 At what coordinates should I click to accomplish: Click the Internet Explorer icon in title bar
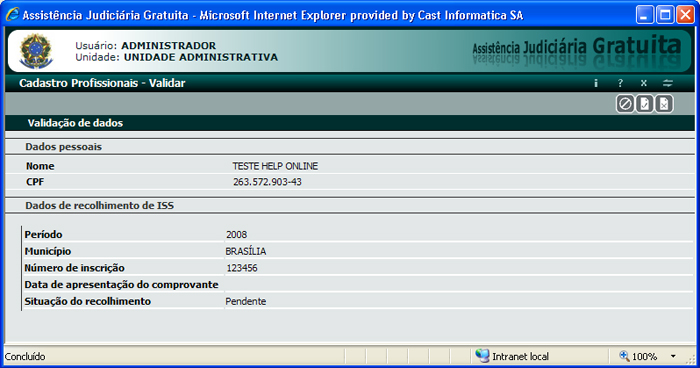click(12, 15)
